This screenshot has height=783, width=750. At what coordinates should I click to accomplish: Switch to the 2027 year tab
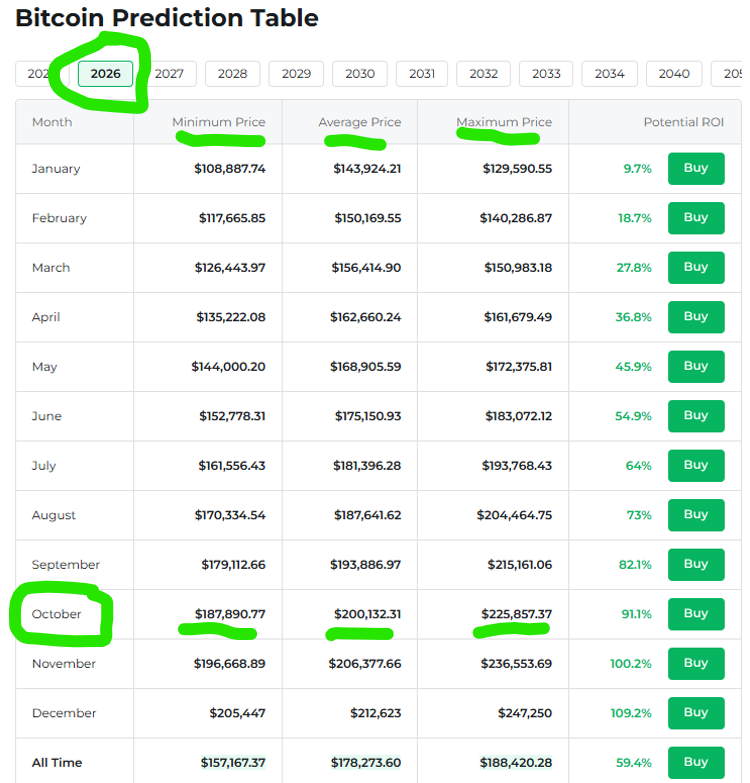169,74
